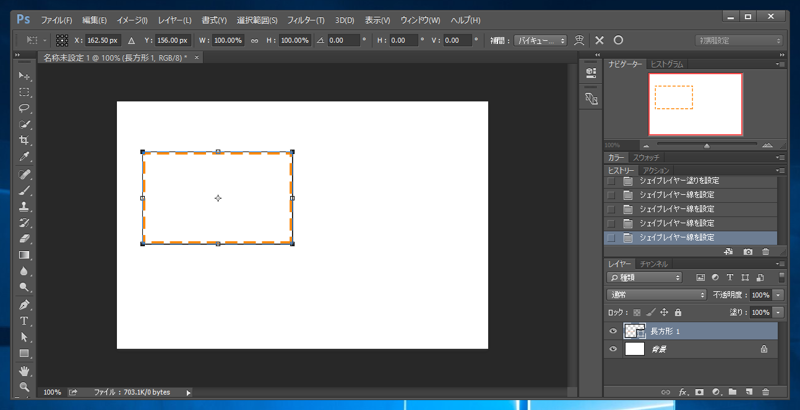Create new document from current state icon
This screenshot has width=800, height=410.
(729, 252)
